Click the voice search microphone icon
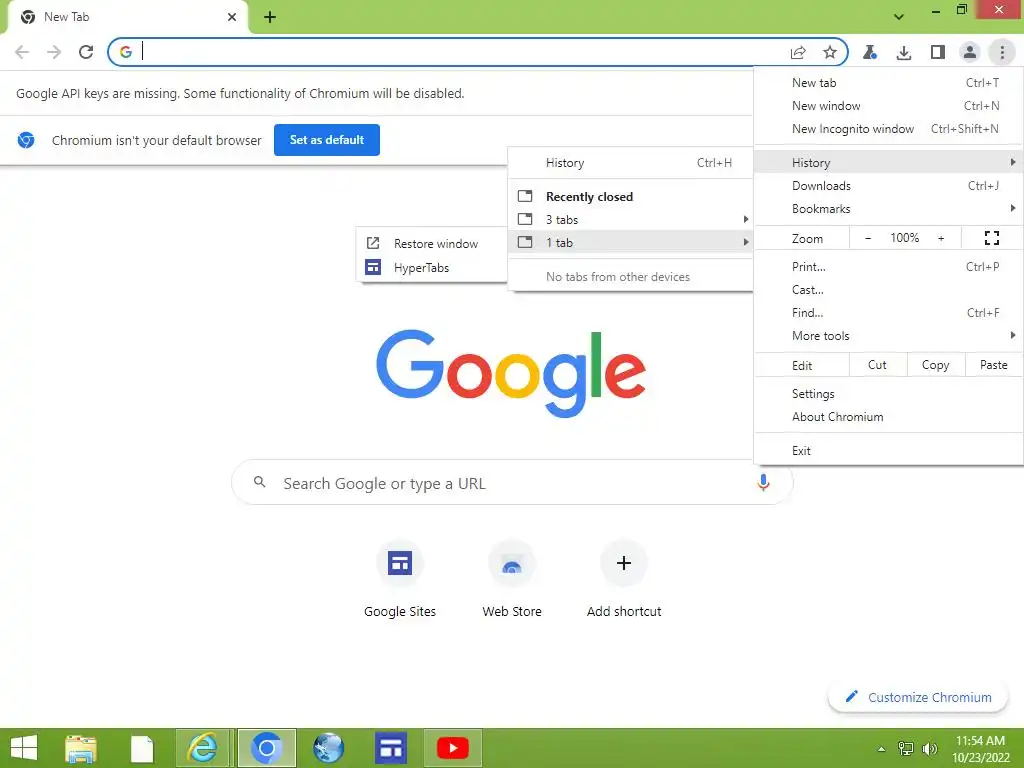The image size is (1024, 768). (x=763, y=483)
